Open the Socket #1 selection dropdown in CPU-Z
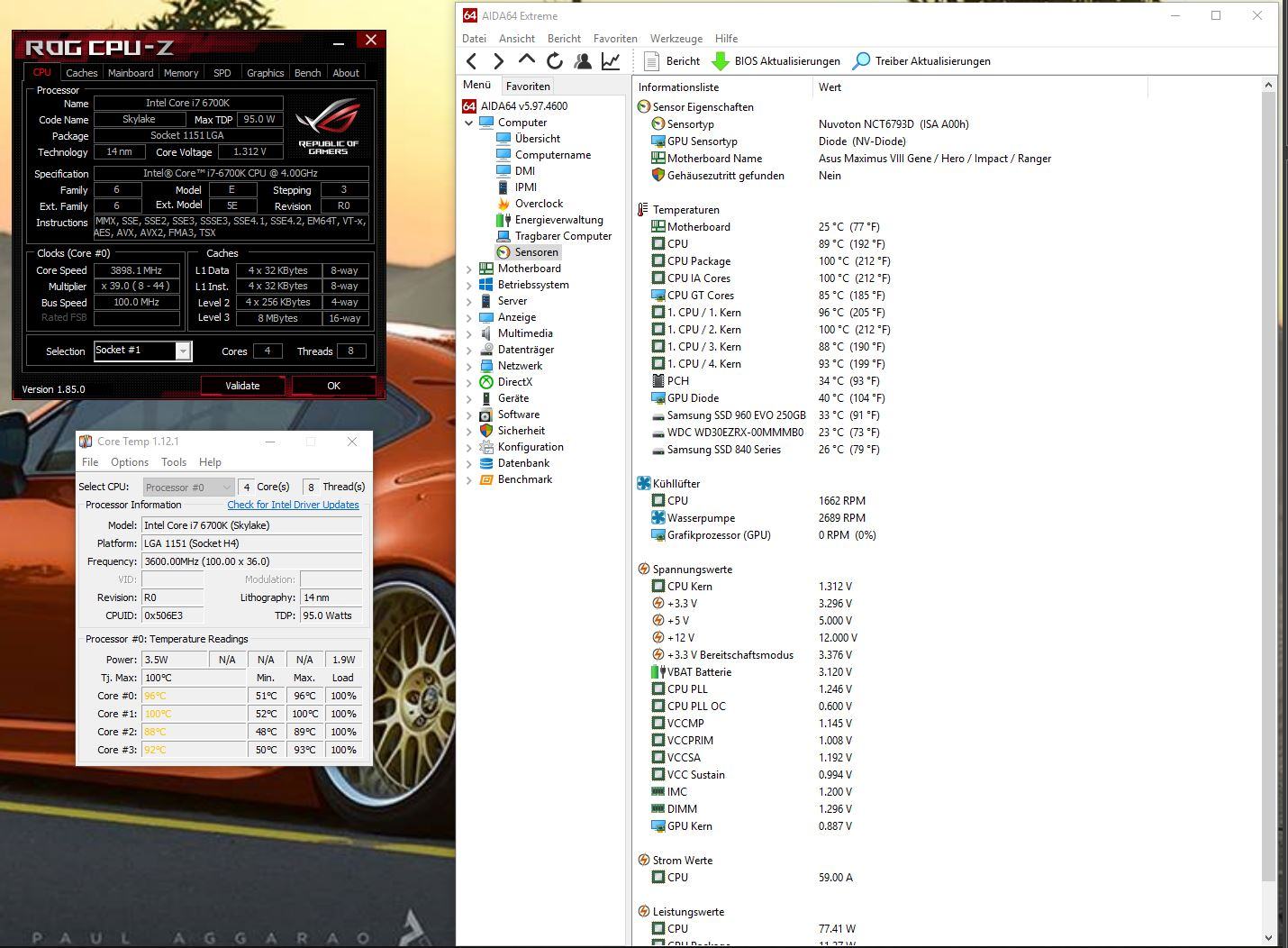The width and height of the screenshot is (1288, 948). point(183,351)
